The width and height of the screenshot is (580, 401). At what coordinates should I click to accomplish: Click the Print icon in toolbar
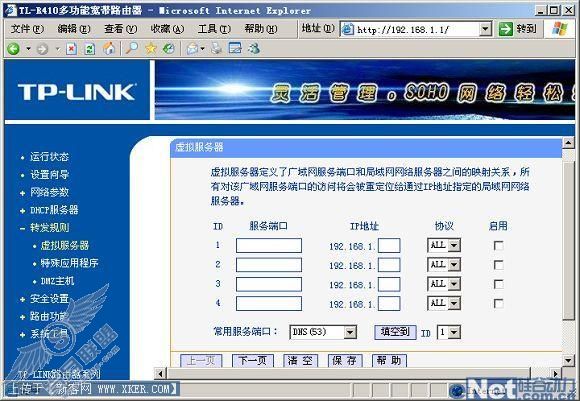tap(216, 48)
